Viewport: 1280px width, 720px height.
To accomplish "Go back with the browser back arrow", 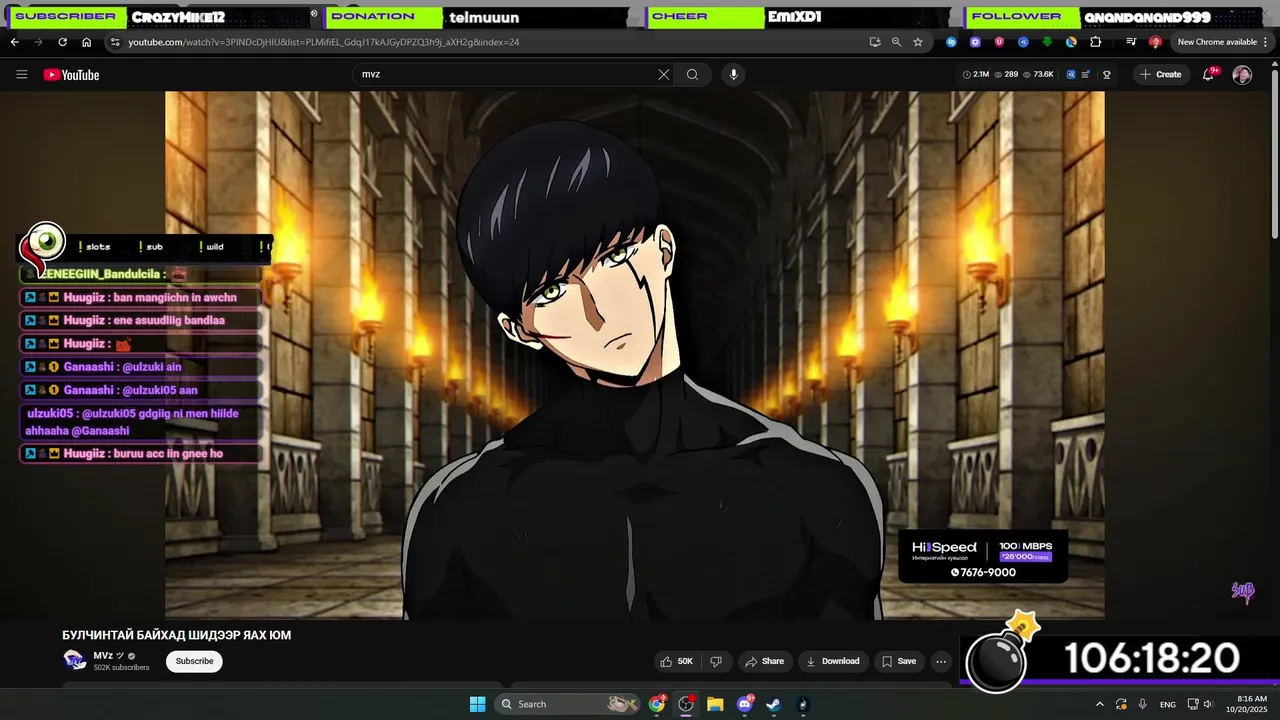I will (14, 42).
